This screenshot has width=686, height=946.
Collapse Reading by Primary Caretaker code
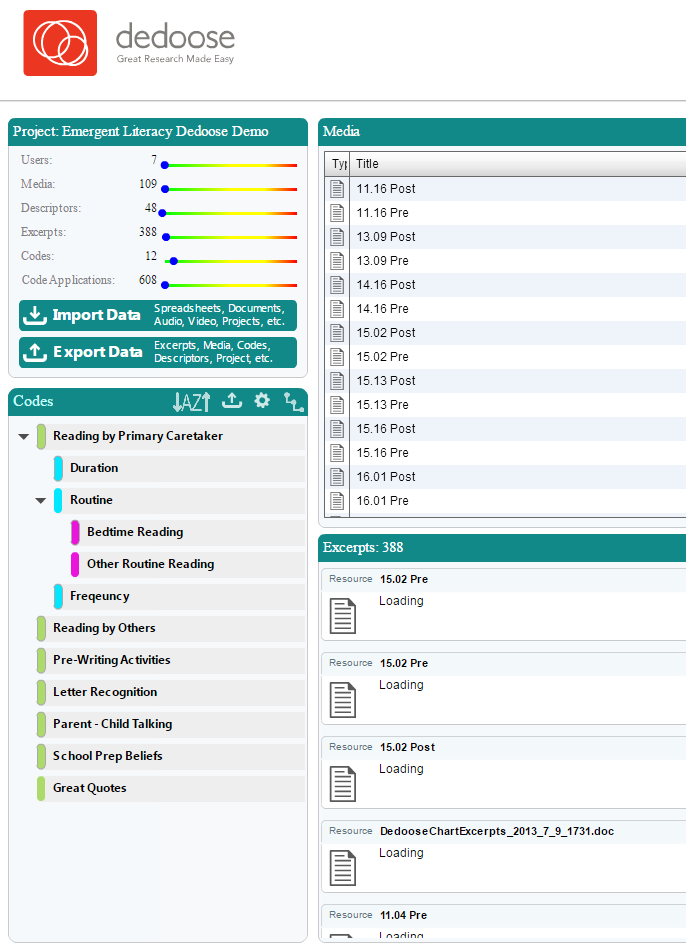coord(24,436)
